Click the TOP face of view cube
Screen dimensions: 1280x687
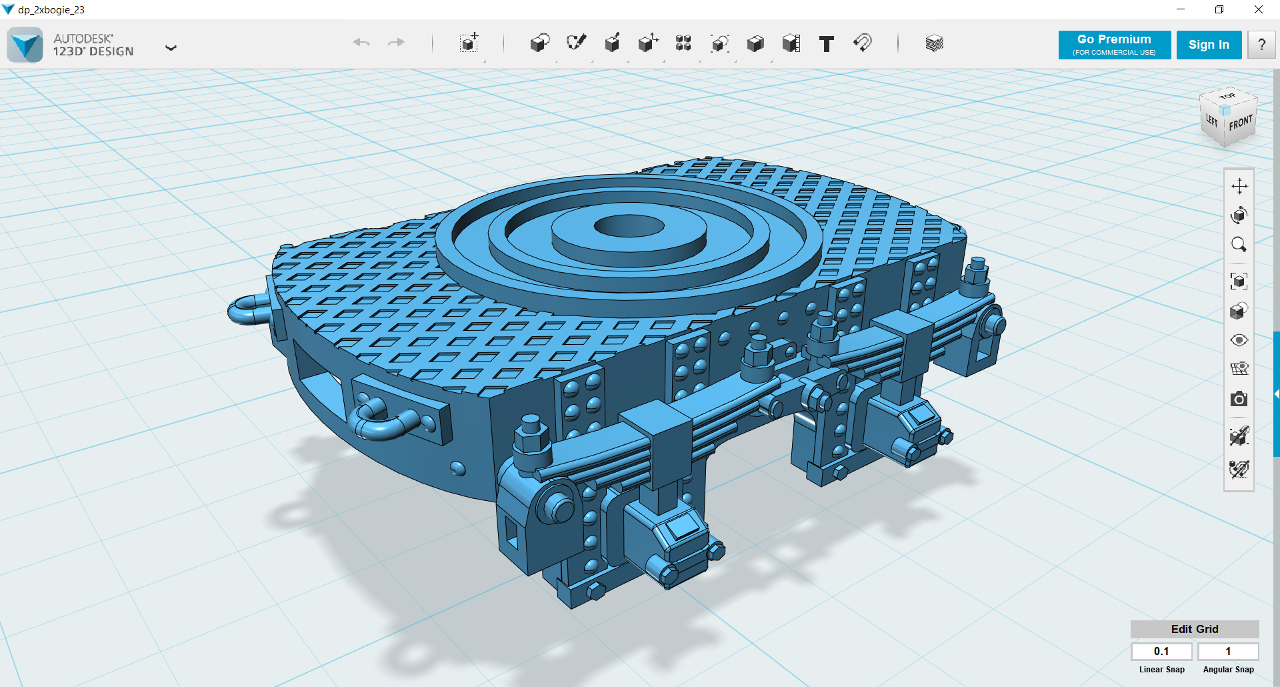(1227, 97)
